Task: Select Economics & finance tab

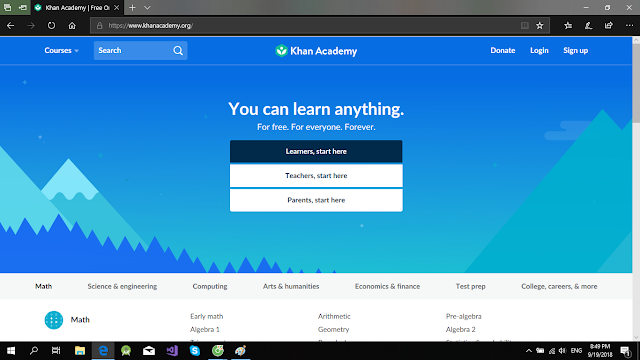Action: click(x=387, y=287)
